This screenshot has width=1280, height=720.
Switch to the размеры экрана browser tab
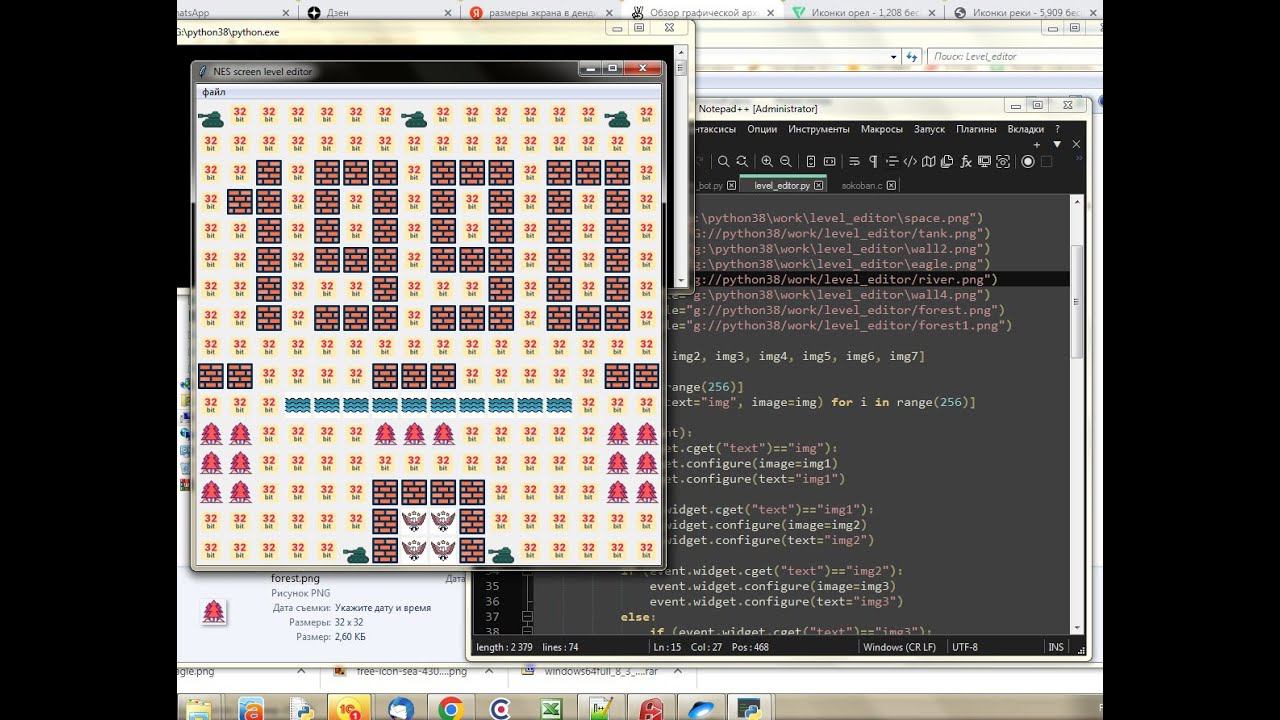(539, 13)
